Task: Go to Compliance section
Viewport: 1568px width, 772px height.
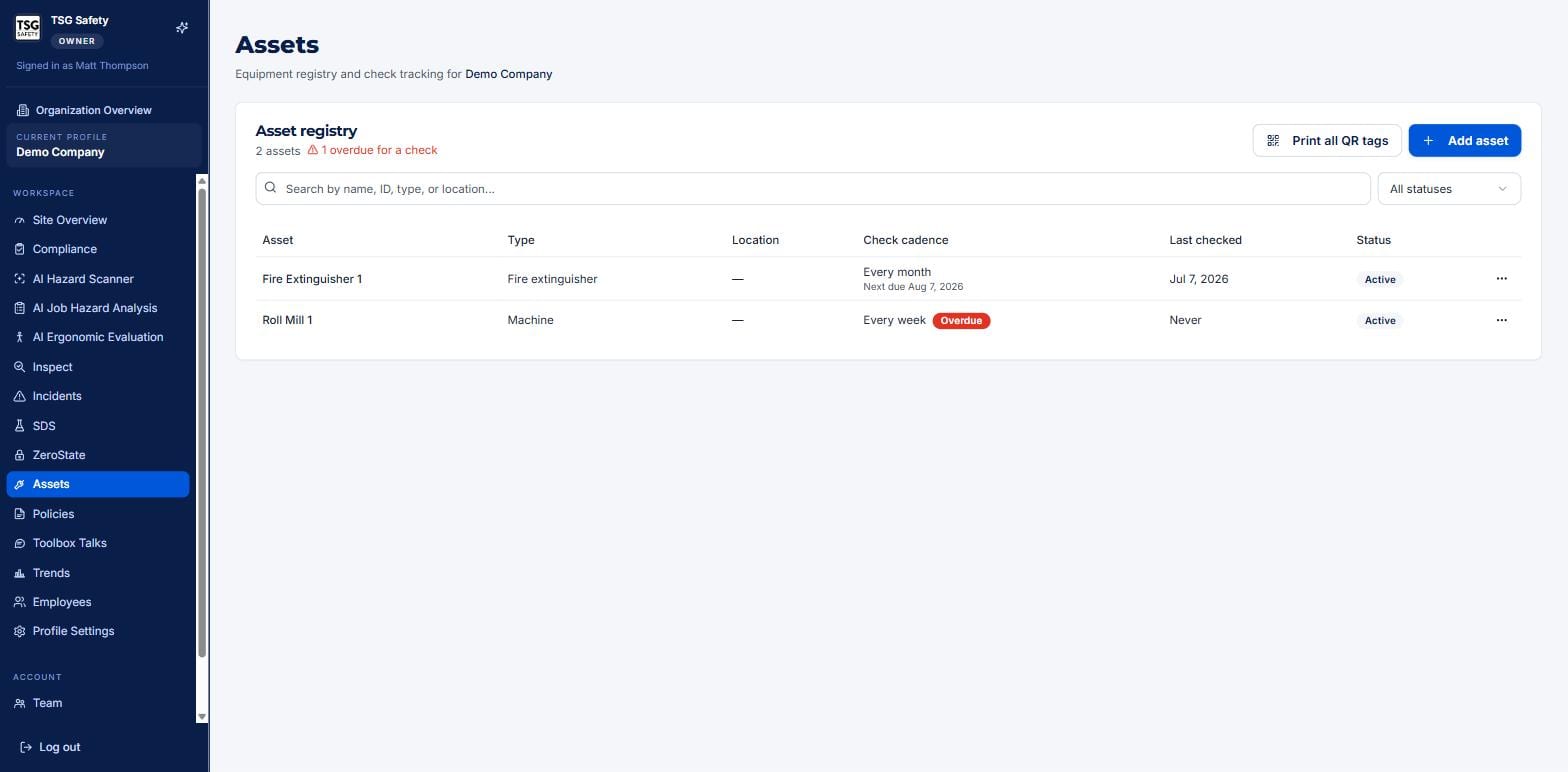Action: tap(98, 249)
